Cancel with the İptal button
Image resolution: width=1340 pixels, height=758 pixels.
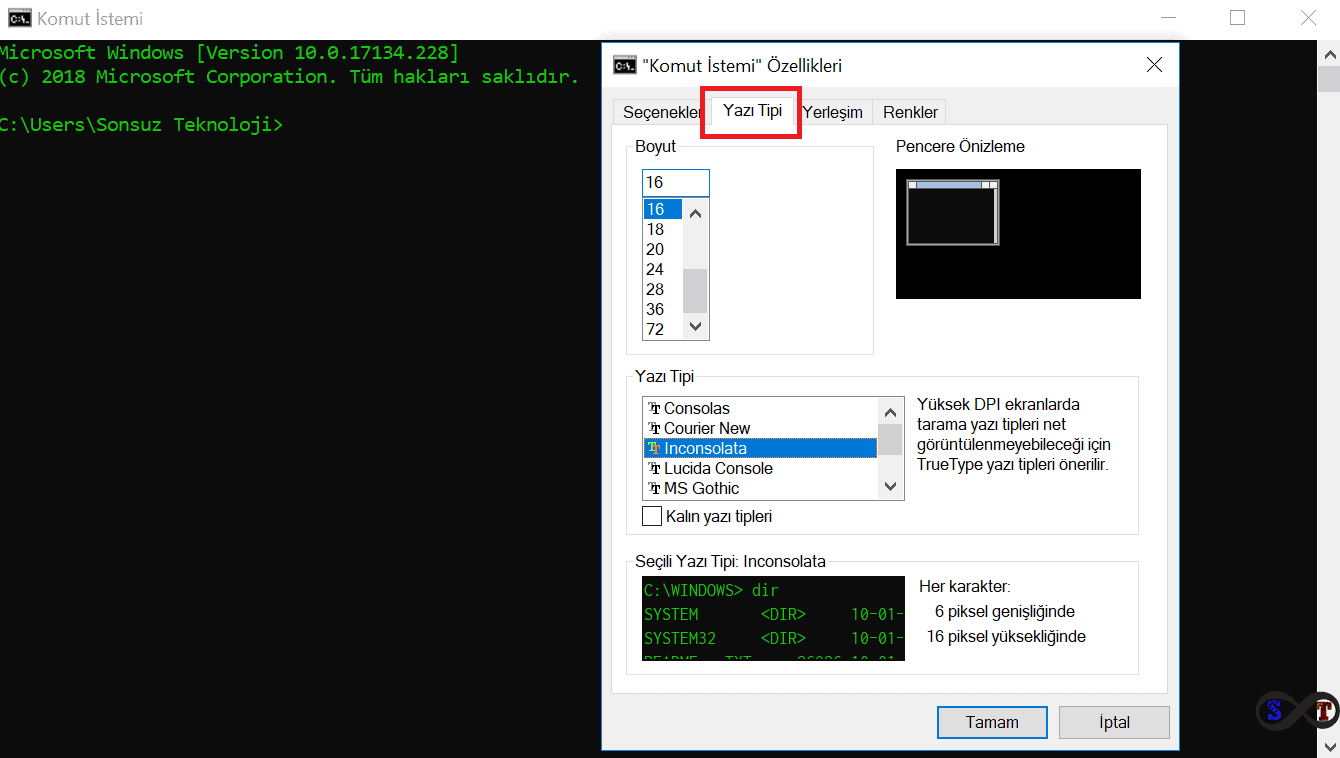click(x=1114, y=722)
